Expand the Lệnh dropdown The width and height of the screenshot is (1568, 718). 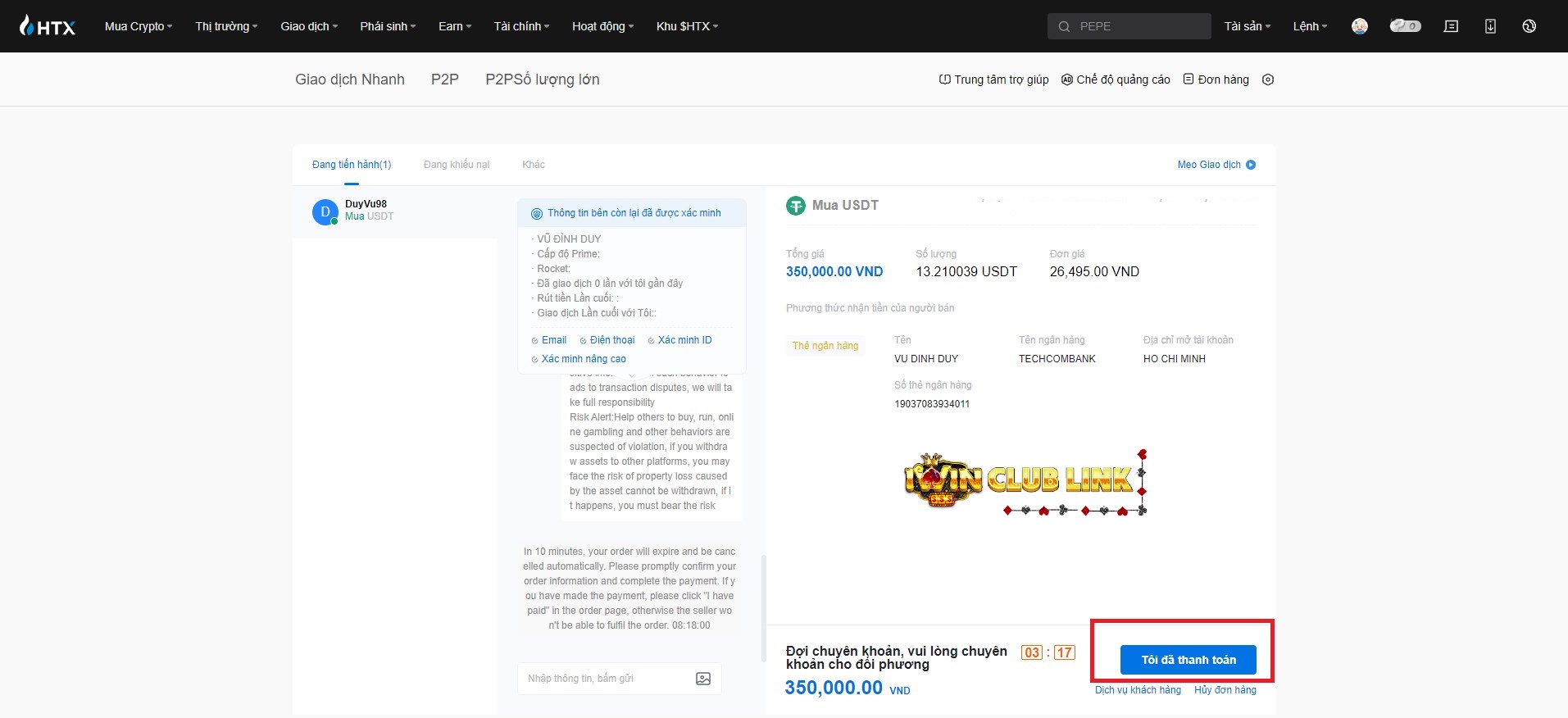pyautogui.click(x=1310, y=26)
